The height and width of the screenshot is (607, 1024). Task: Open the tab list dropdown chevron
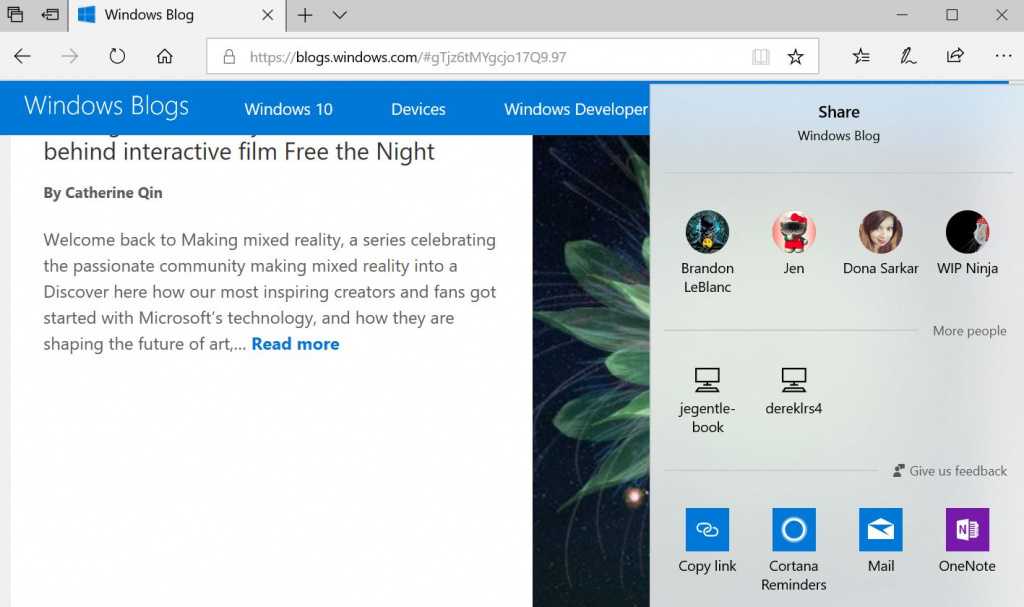tap(339, 15)
